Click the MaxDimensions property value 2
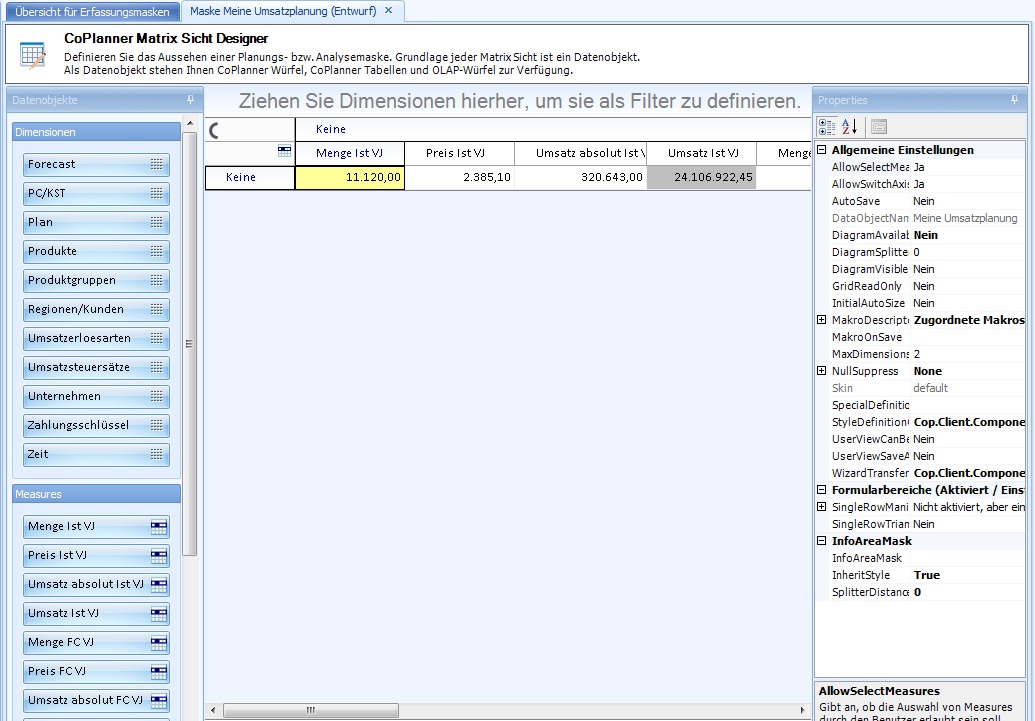This screenshot has height=721, width=1035. tap(968, 354)
